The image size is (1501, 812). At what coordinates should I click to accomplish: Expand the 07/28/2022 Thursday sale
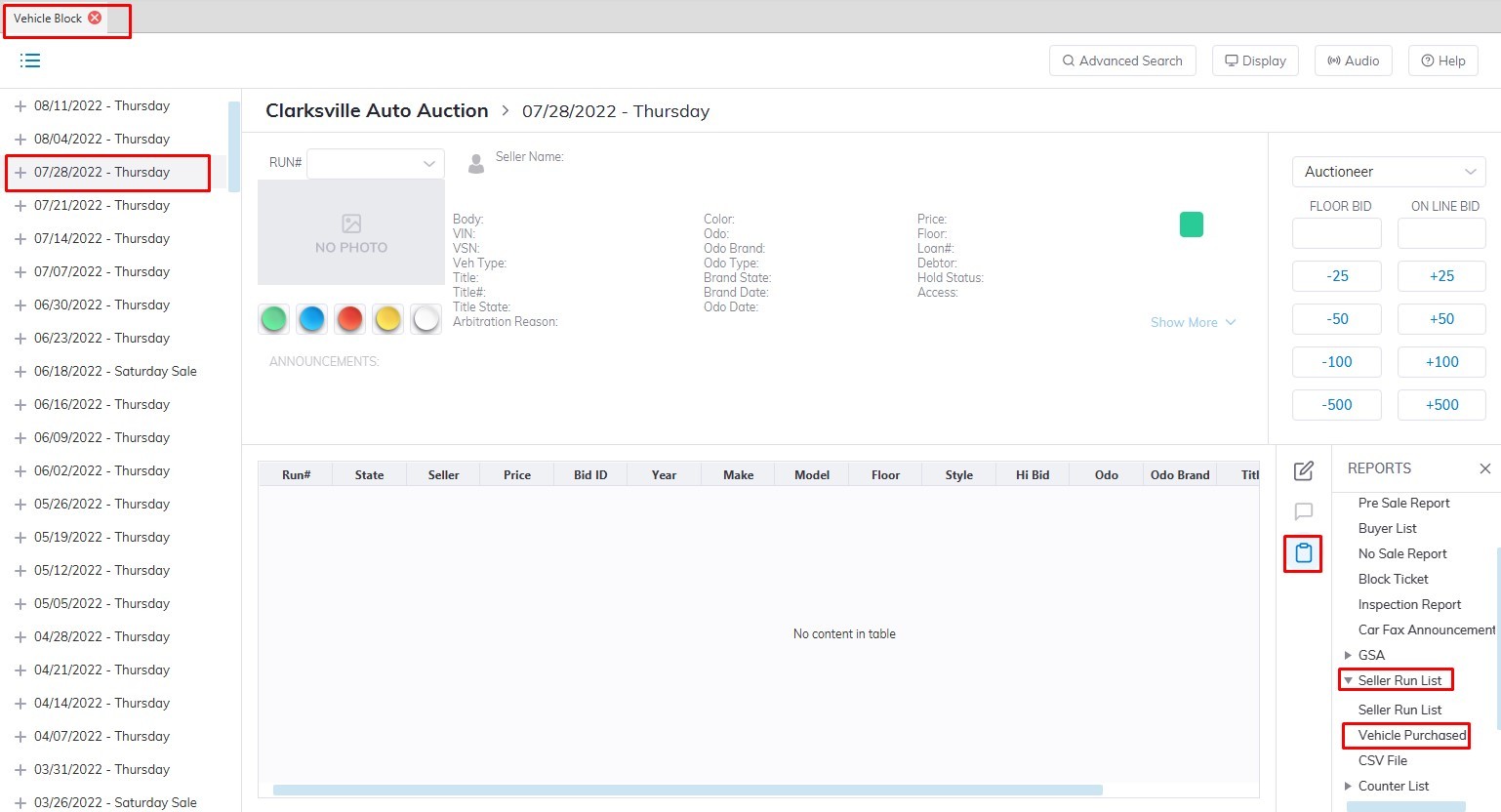(20, 173)
